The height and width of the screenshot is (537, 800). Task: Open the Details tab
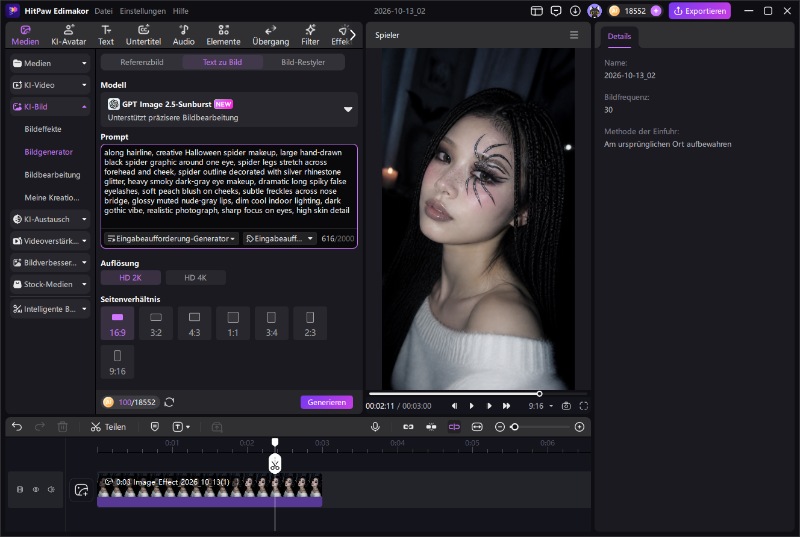click(x=619, y=36)
